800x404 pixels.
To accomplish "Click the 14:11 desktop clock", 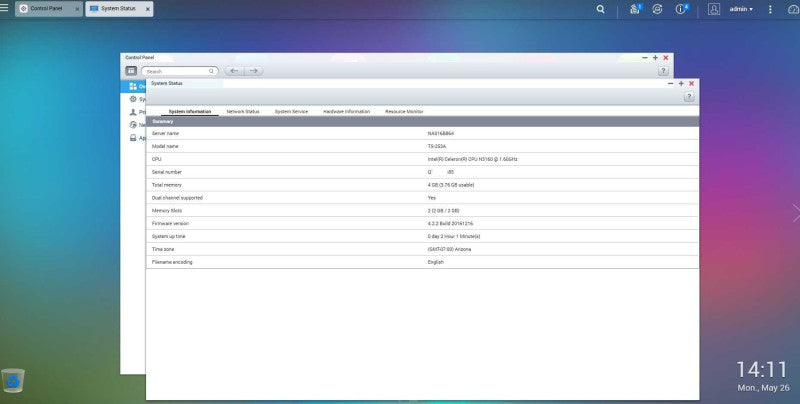I will pyautogui.click(x=762, y=370).
